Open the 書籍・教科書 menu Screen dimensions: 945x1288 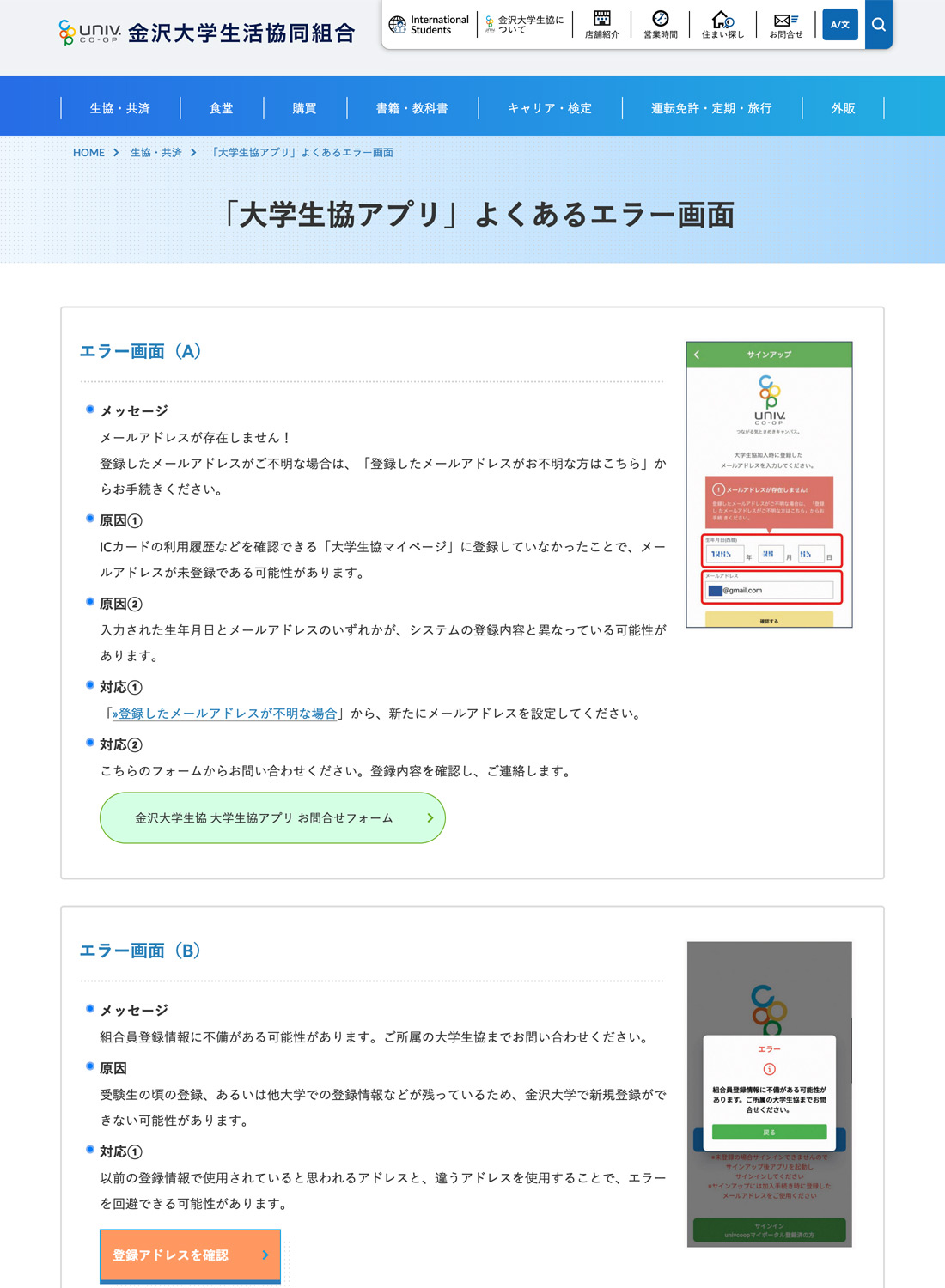(x=412, y=108)
